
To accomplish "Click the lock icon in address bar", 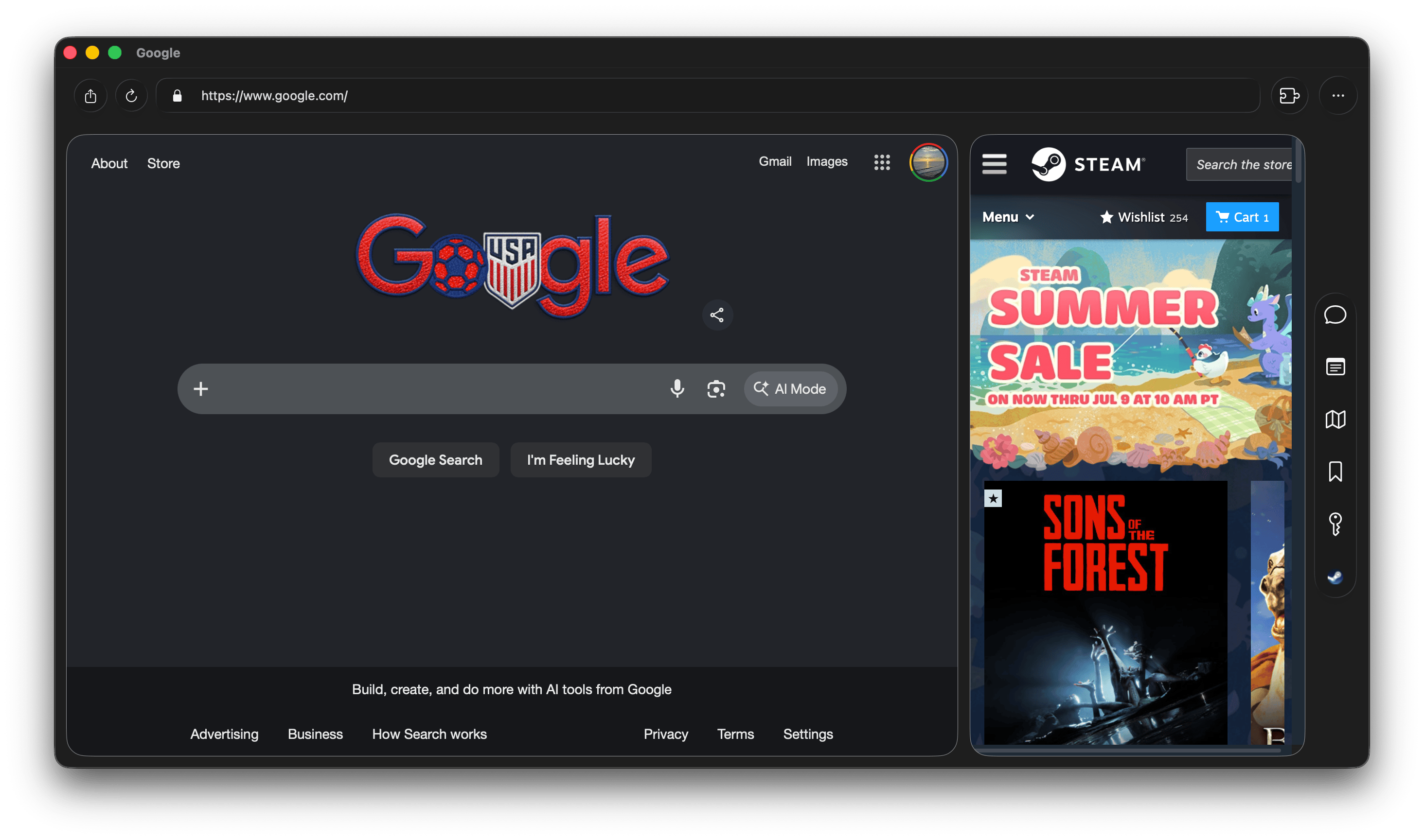I will (x=177, y=96).
